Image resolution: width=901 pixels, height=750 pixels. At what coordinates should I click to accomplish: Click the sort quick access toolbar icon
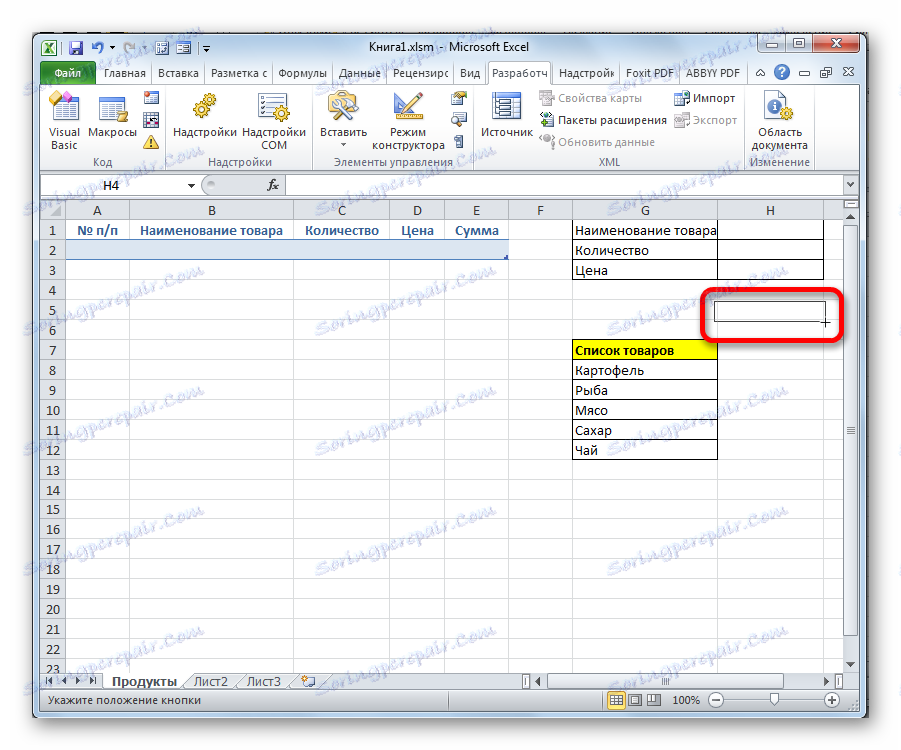pos(162,48)
